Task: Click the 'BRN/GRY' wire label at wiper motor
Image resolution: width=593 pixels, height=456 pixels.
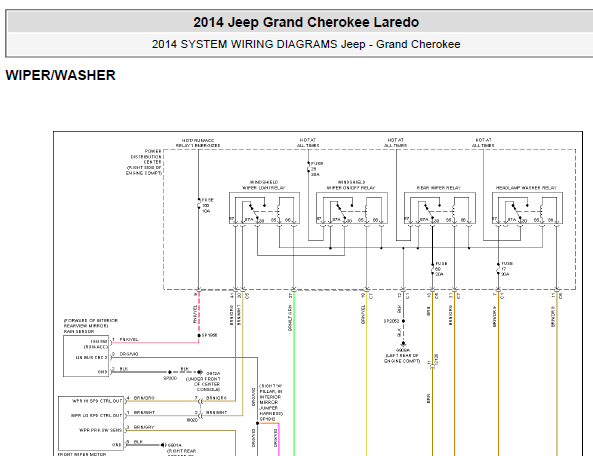Action: click(x=144, y=427)
